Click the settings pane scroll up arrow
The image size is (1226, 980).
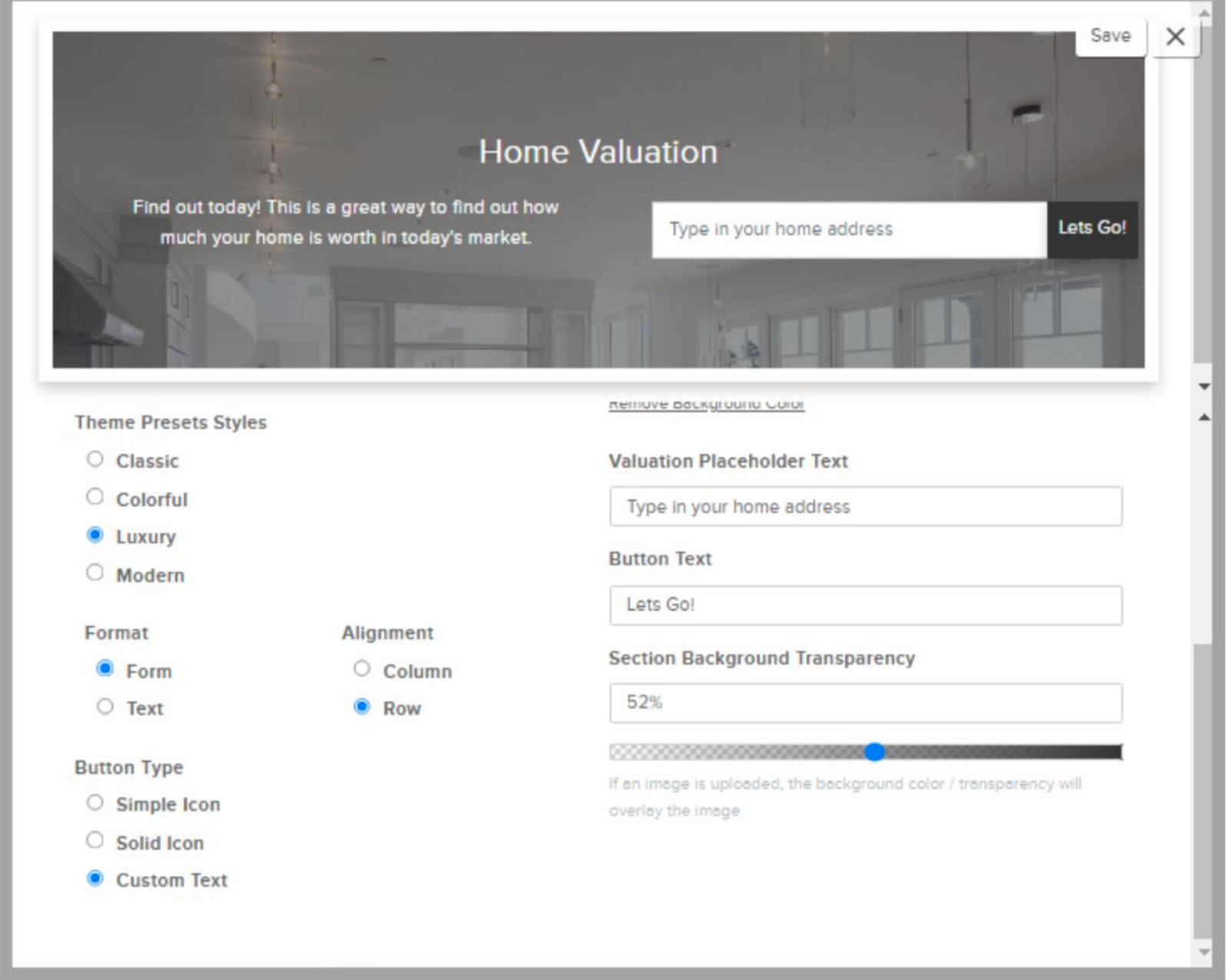click(x=1204, y=418)
